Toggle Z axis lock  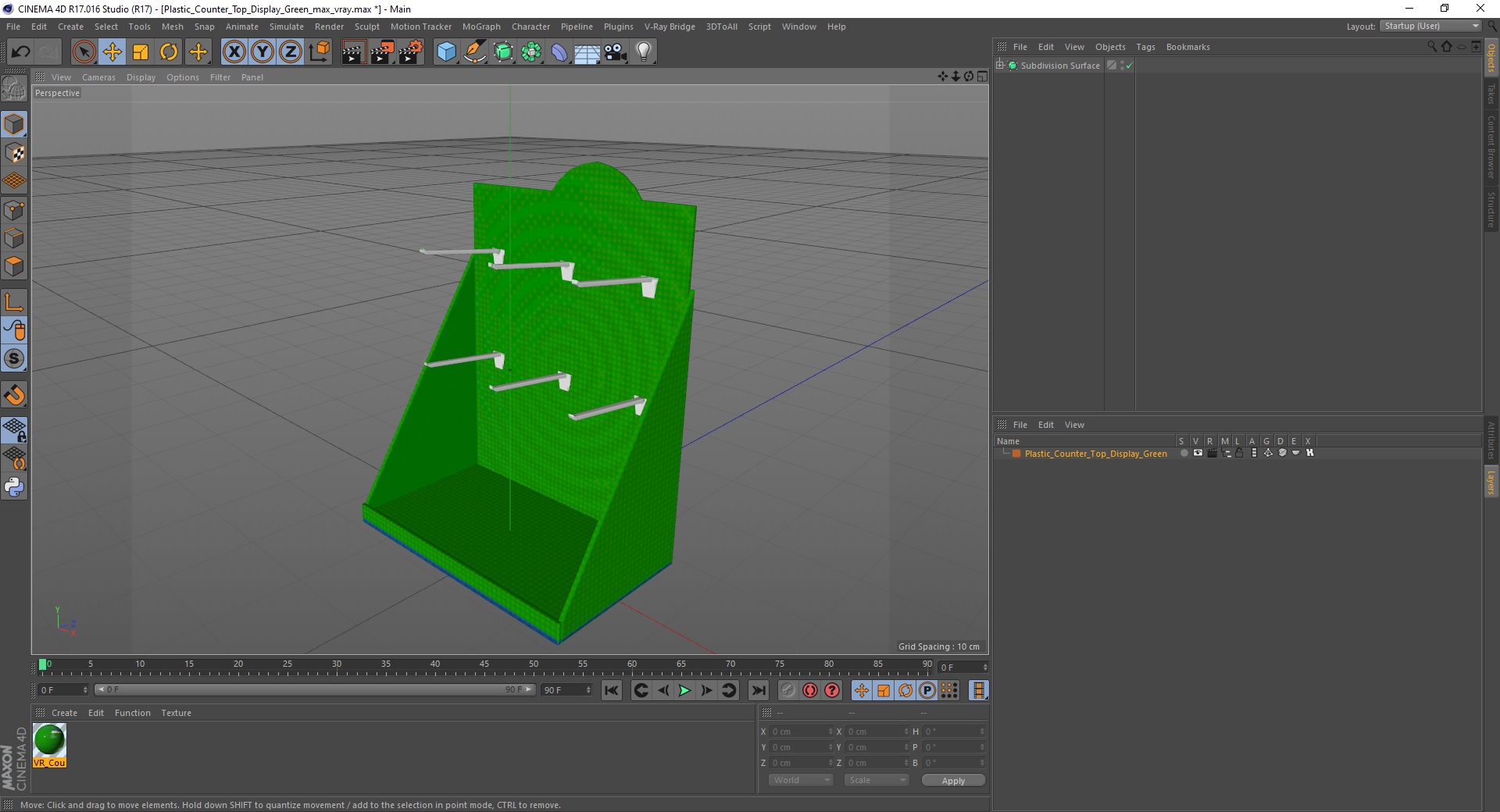(291, 52)
